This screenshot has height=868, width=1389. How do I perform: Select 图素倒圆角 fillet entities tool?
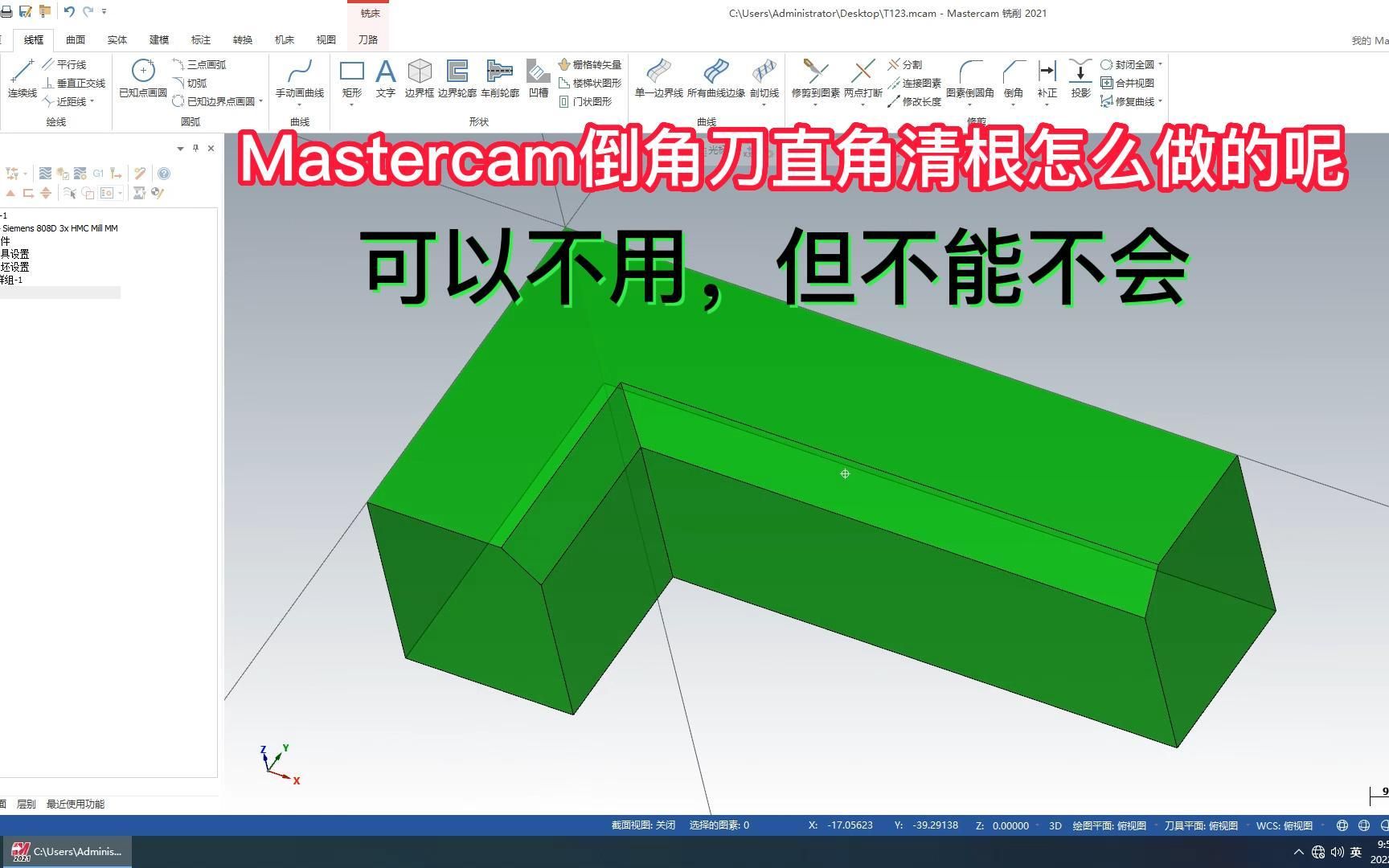[x=970, y=77]
